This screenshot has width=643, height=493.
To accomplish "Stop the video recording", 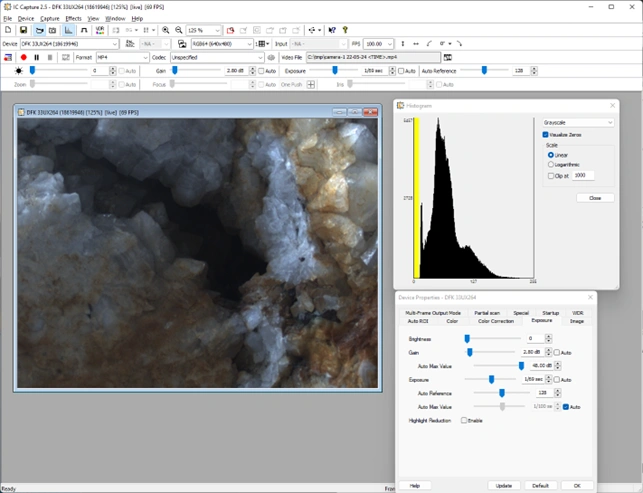I will [49, 57].
